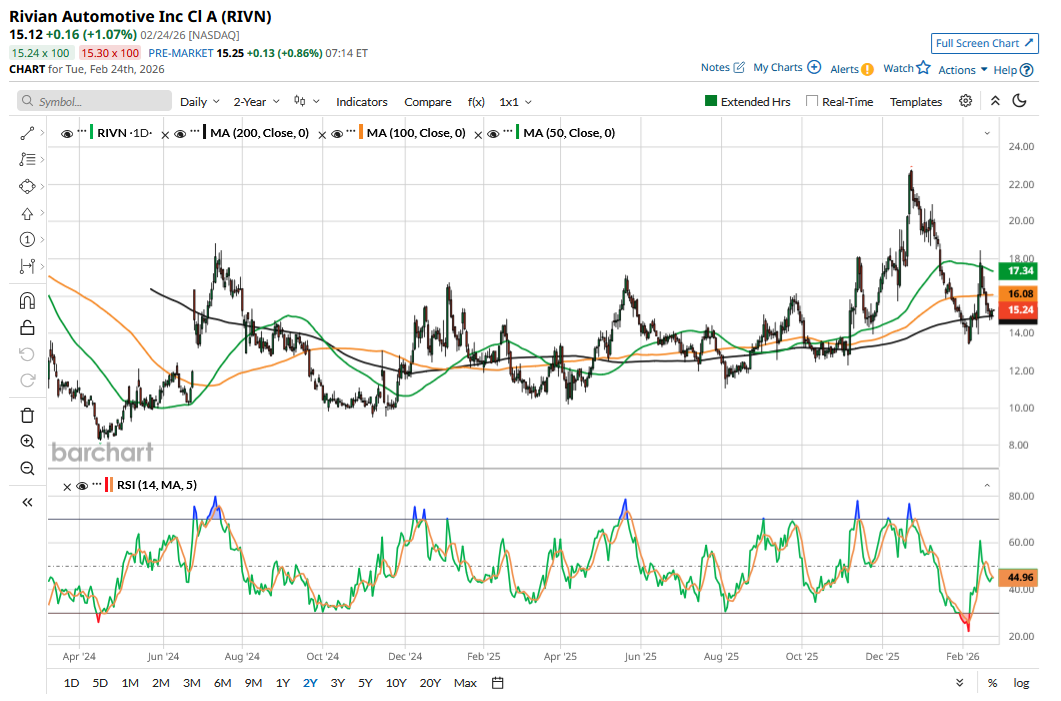Screen dimensions: 1061x701
Task: Click the zoom out magnifier icon
Action: [27, 468]
